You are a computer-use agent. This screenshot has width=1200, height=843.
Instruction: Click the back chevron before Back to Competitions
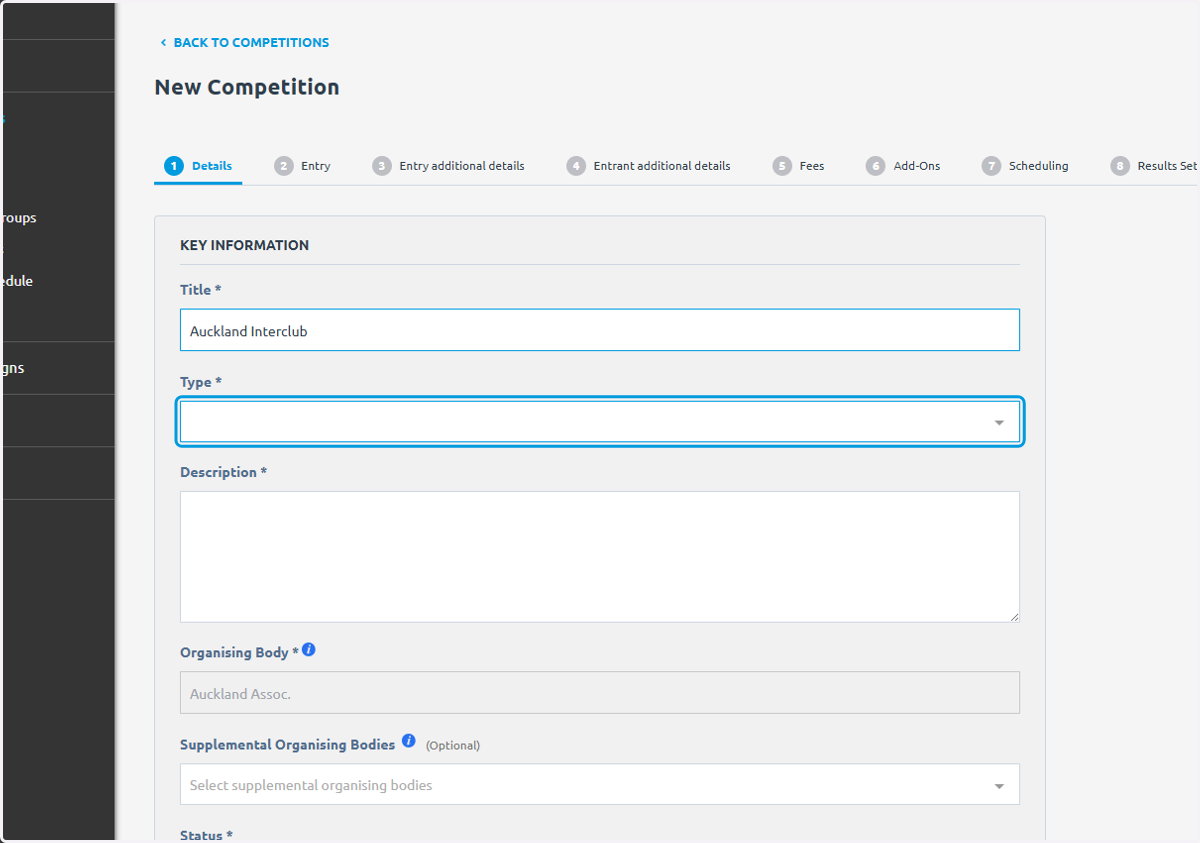[163, 43]
